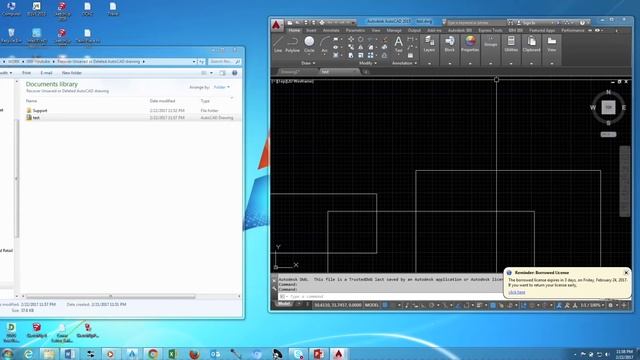Open the Explorer view options dropdown arrow
This screenshot has width=640, height=360.
click(211, 73)
